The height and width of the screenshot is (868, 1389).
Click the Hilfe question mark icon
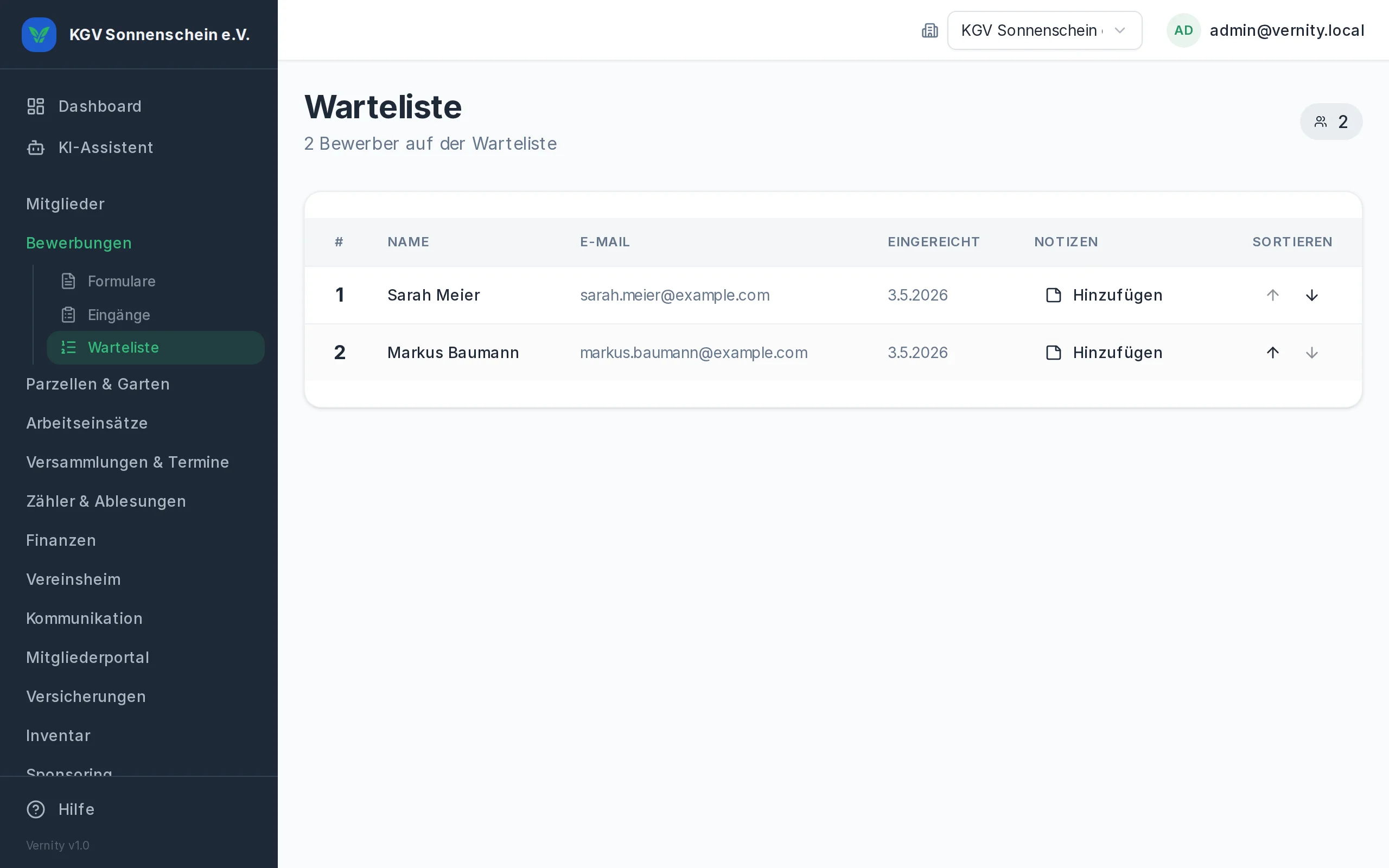coord(36,809)
